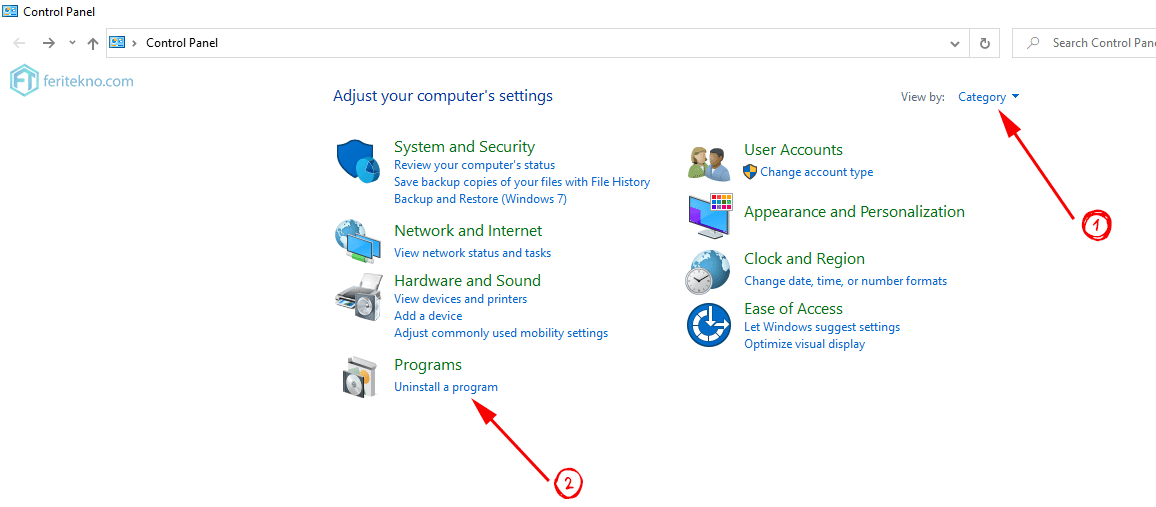Screen dimensions: 1156x507
Task: Click the Search Control Panel field
Action: point(1084,43)
